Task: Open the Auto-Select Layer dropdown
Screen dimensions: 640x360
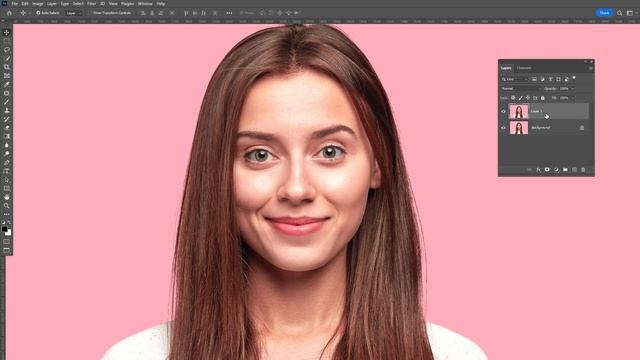Action: pyautogui.click(x=73, y=13)
